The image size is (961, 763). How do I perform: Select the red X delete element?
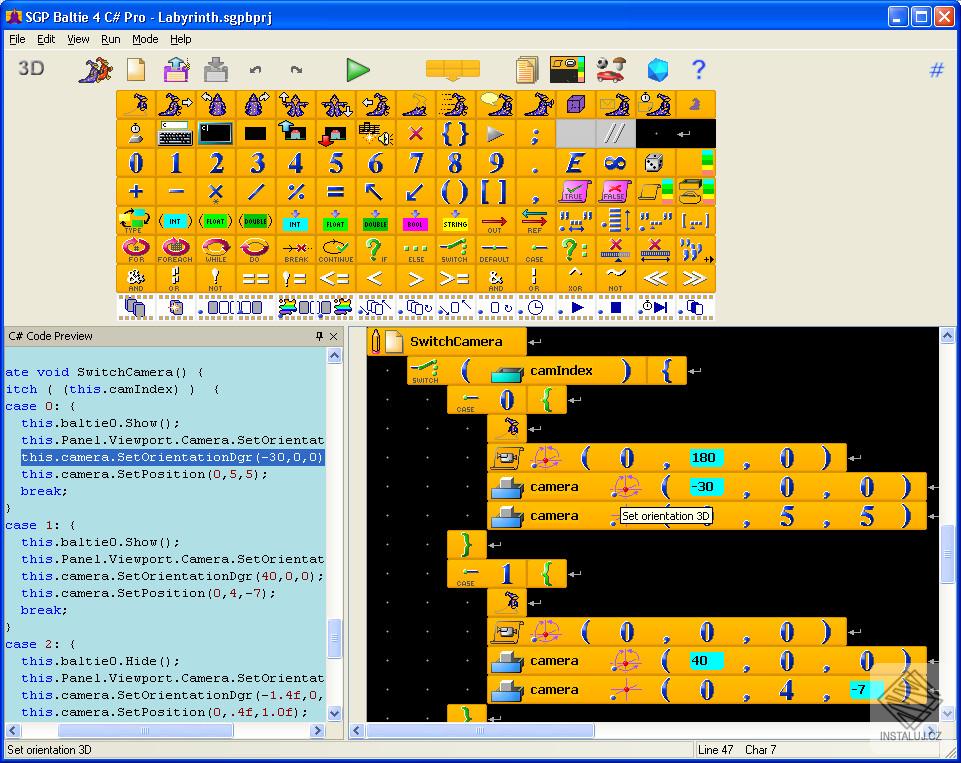click(x=416, y=134)
